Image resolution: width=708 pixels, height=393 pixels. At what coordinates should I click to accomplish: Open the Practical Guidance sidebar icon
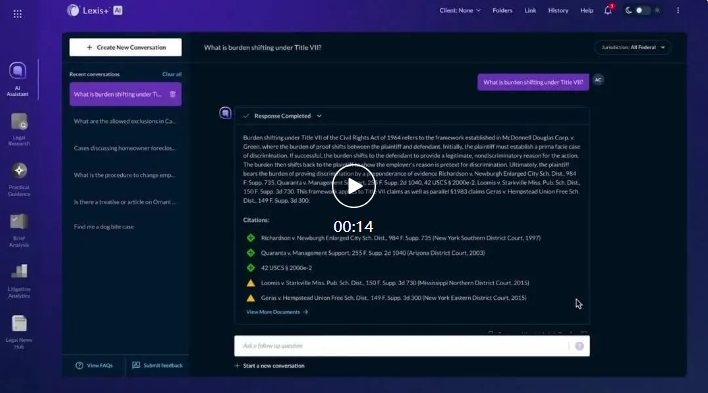coord(19,171)
